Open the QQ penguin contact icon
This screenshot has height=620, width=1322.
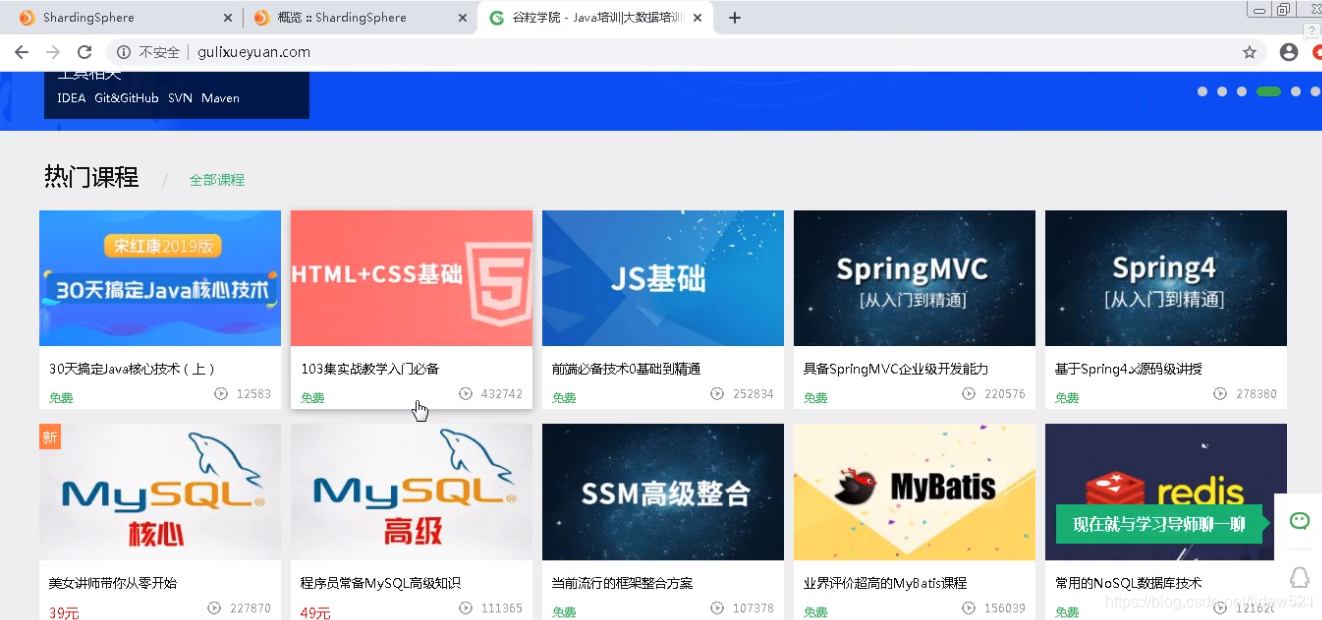1299,577
